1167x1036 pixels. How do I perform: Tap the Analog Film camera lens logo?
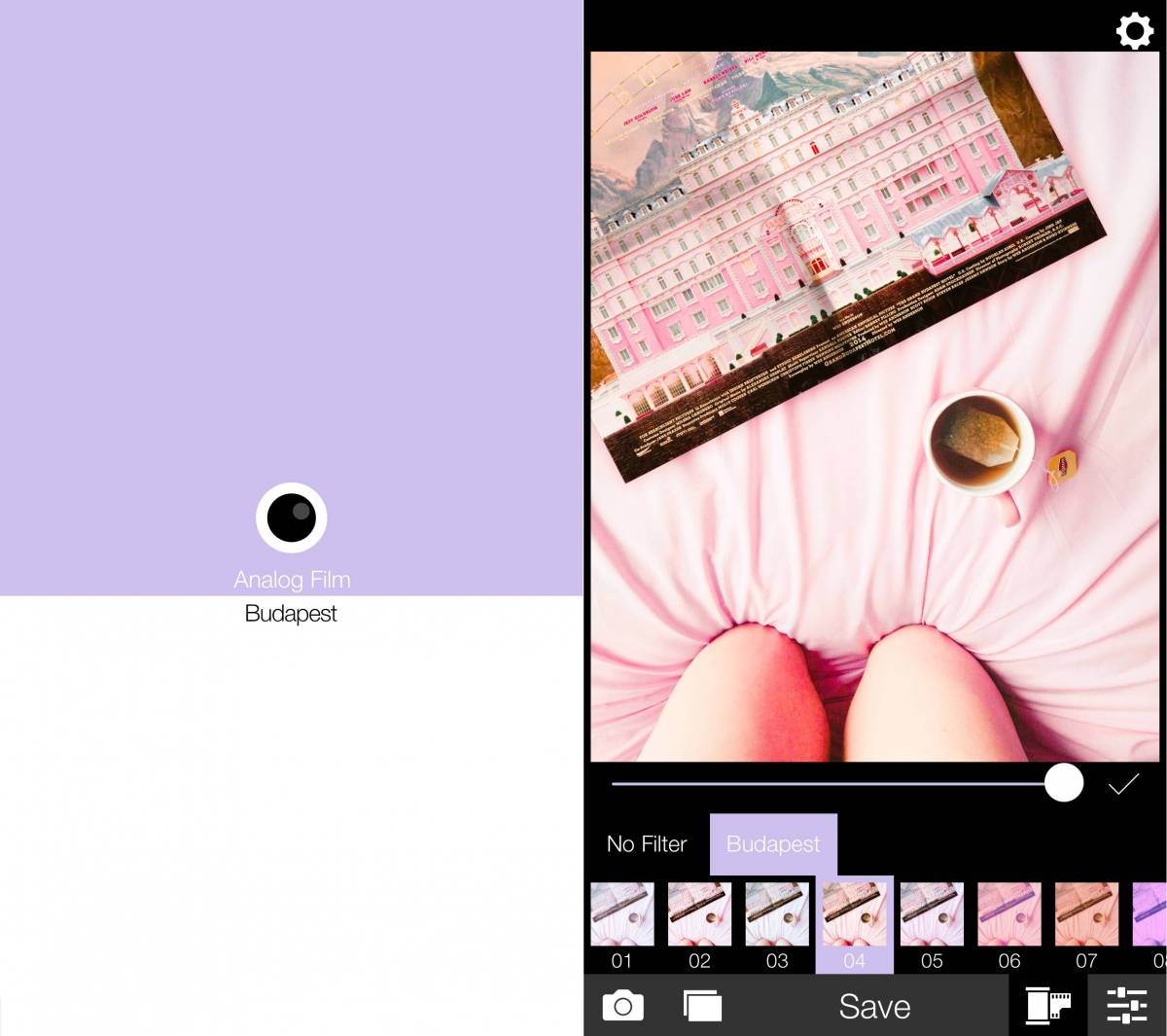tap(292, 518)
